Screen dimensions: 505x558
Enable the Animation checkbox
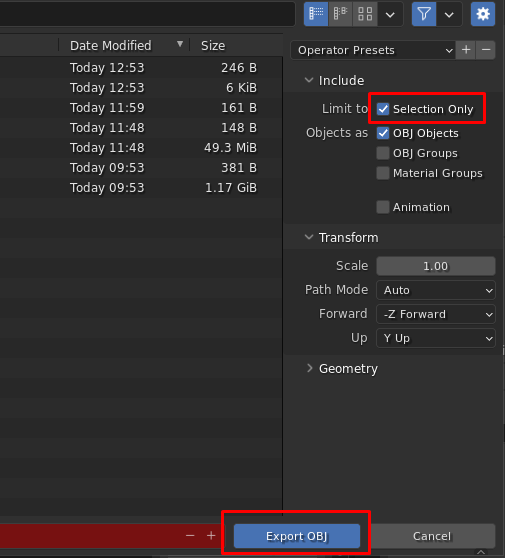pyautogui.click(x=383, y=207)
